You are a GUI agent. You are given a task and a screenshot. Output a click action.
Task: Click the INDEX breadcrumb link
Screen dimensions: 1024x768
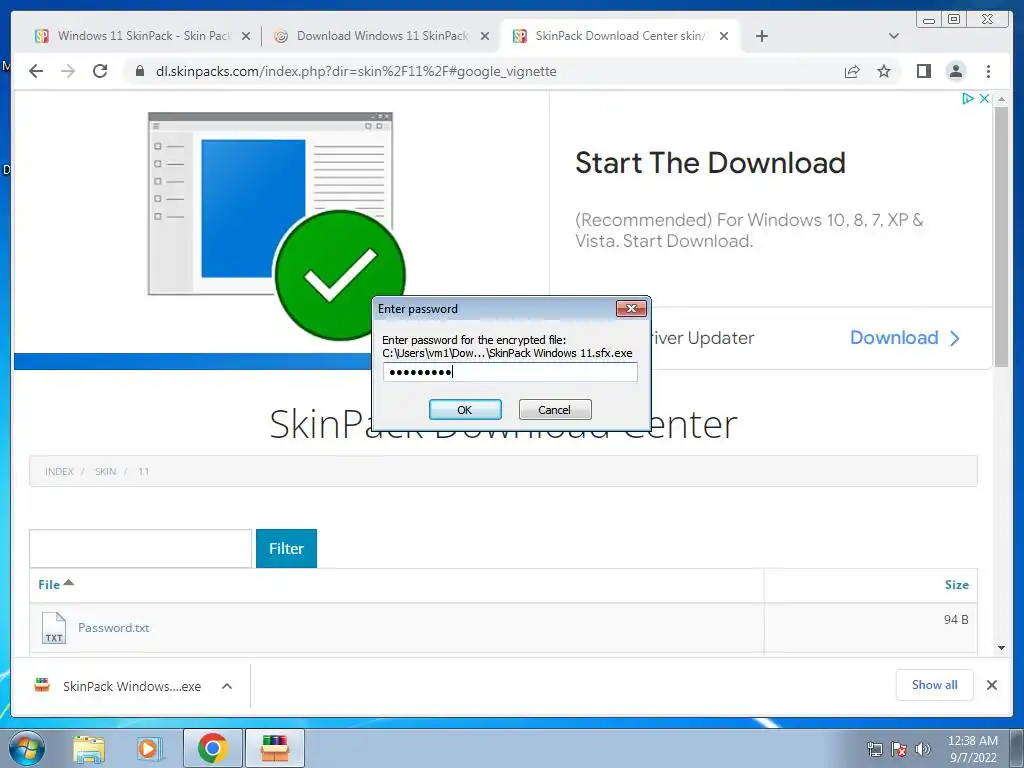pyautogui.click(x=59, y=472)
